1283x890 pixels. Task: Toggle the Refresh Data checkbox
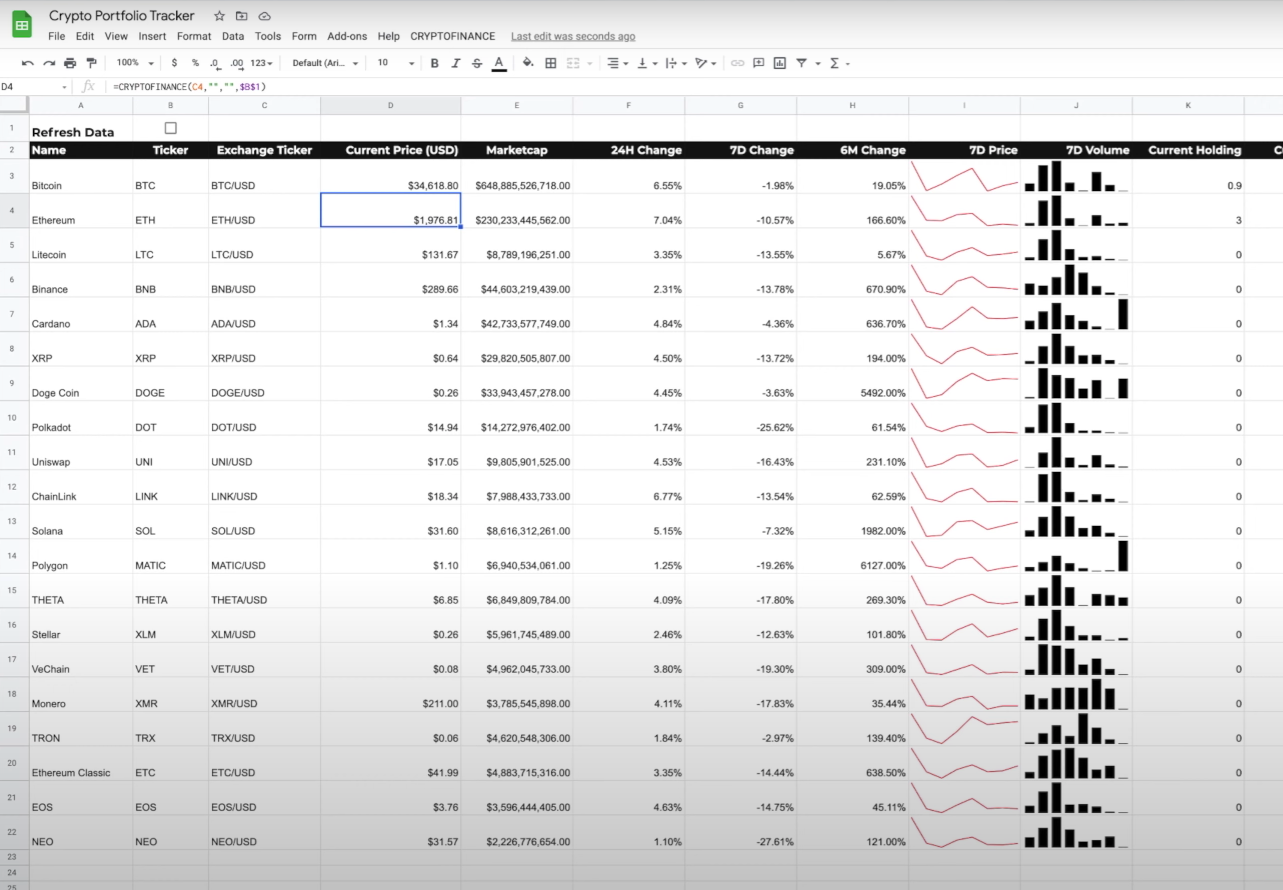click(170, 128)
